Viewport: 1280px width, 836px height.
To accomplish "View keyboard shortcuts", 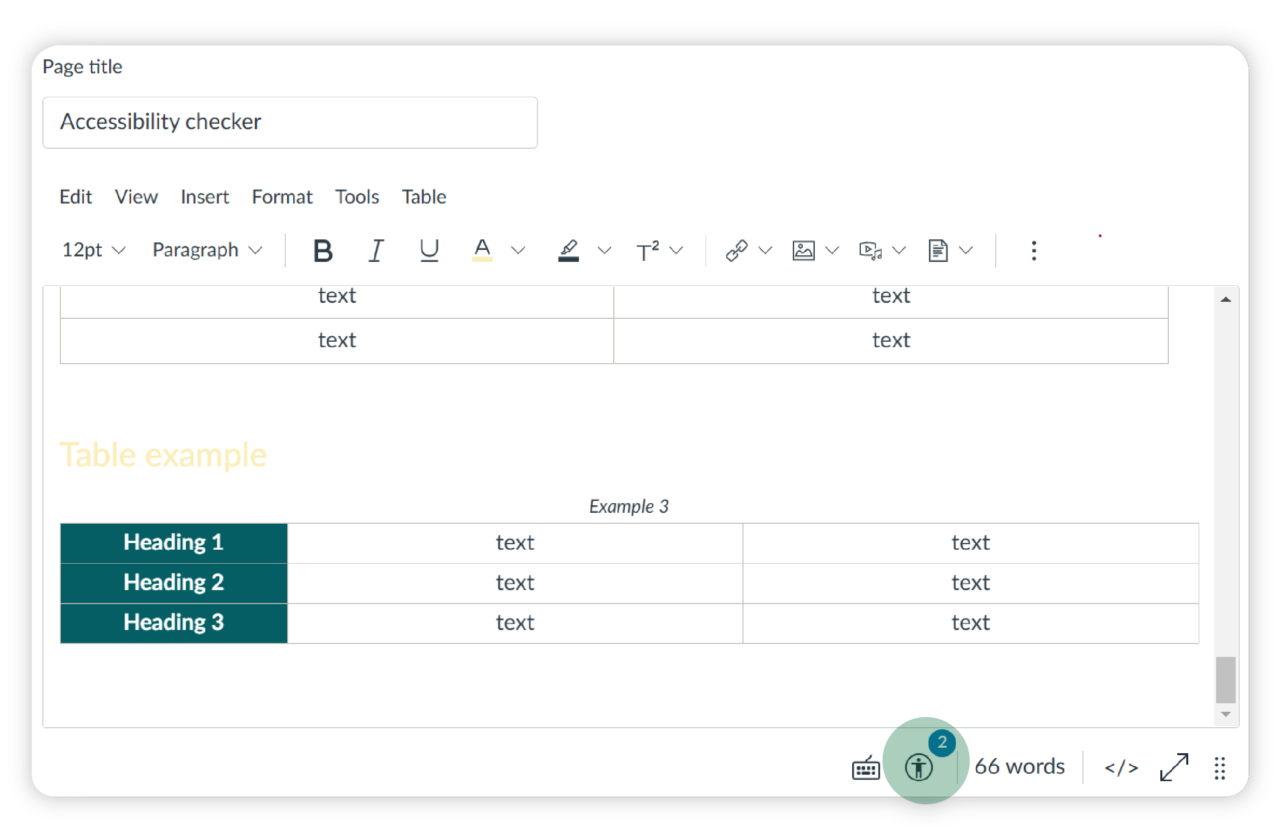I will 866,767.
